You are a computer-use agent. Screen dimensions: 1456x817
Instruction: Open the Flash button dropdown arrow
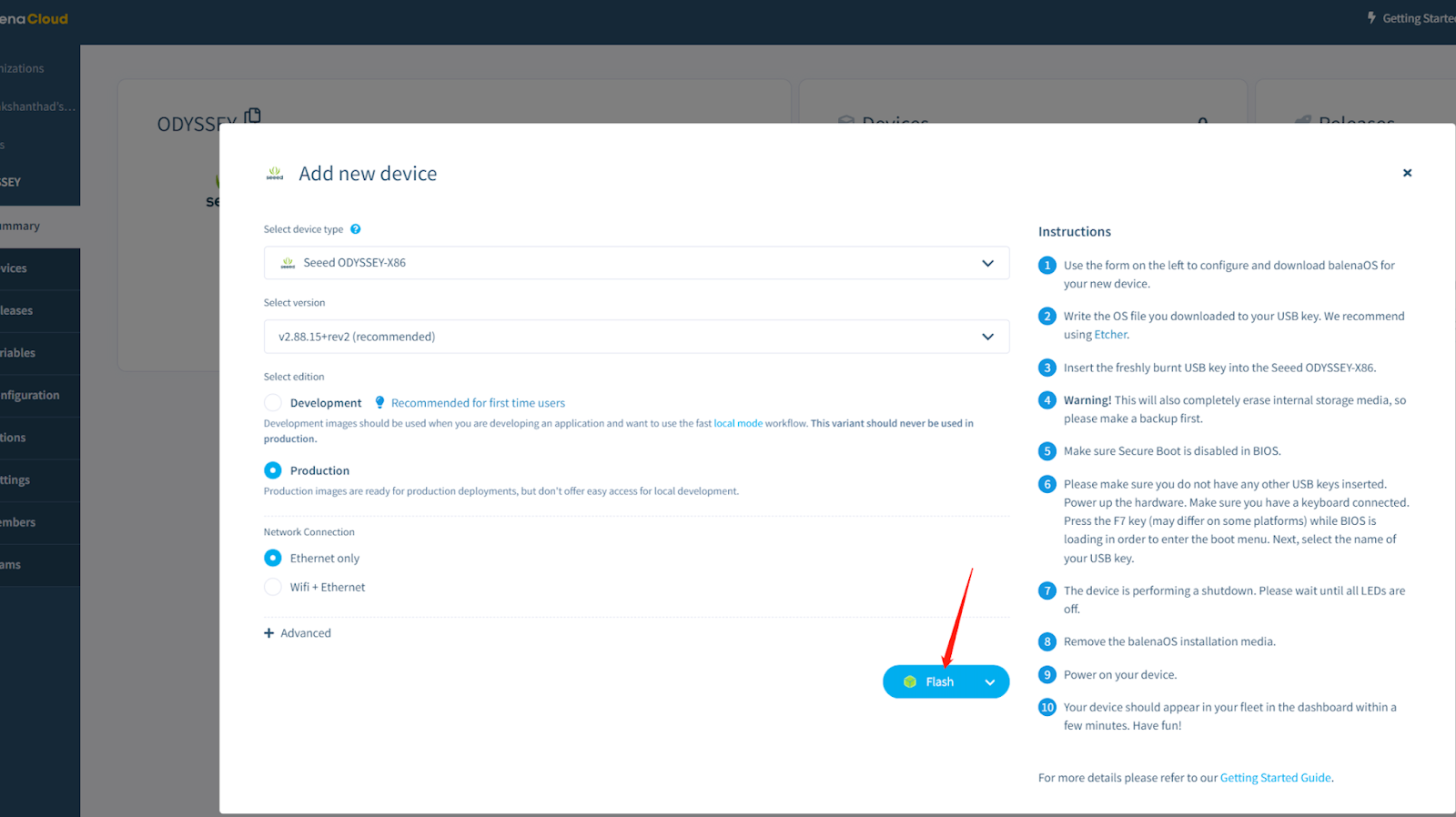click(x=990, y=682)
